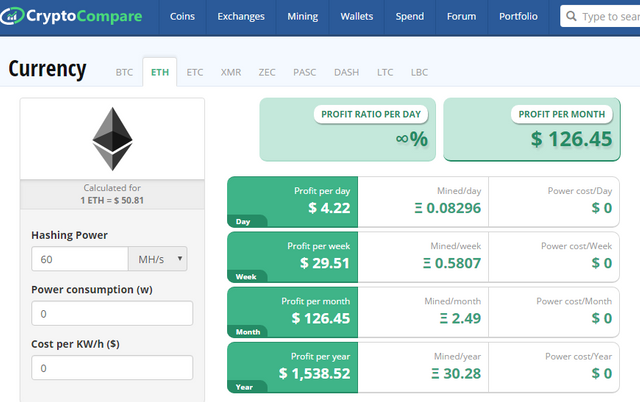Open the MH/s hashrate unit dropdown
Image resolution: width=640 pixels, height=402 pixels.
[158, 259]
